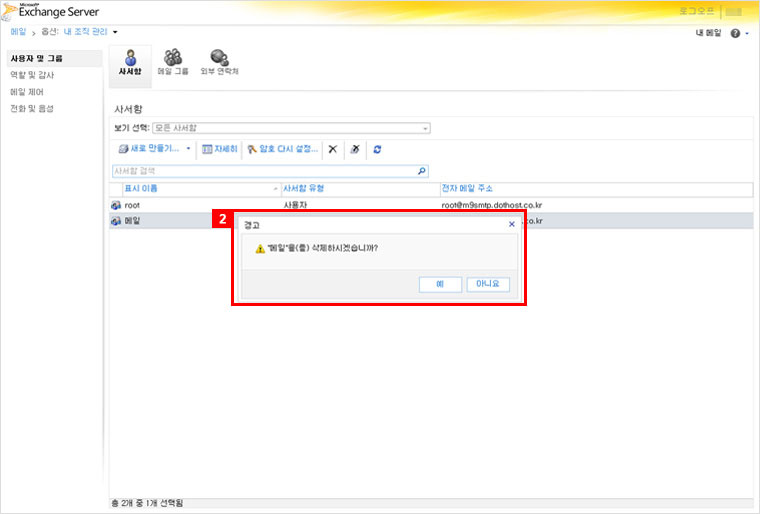Image resolution: width=760 pixels, height=514 pixels.
Task: Click the help question mark icon
Action: point(735,33)
